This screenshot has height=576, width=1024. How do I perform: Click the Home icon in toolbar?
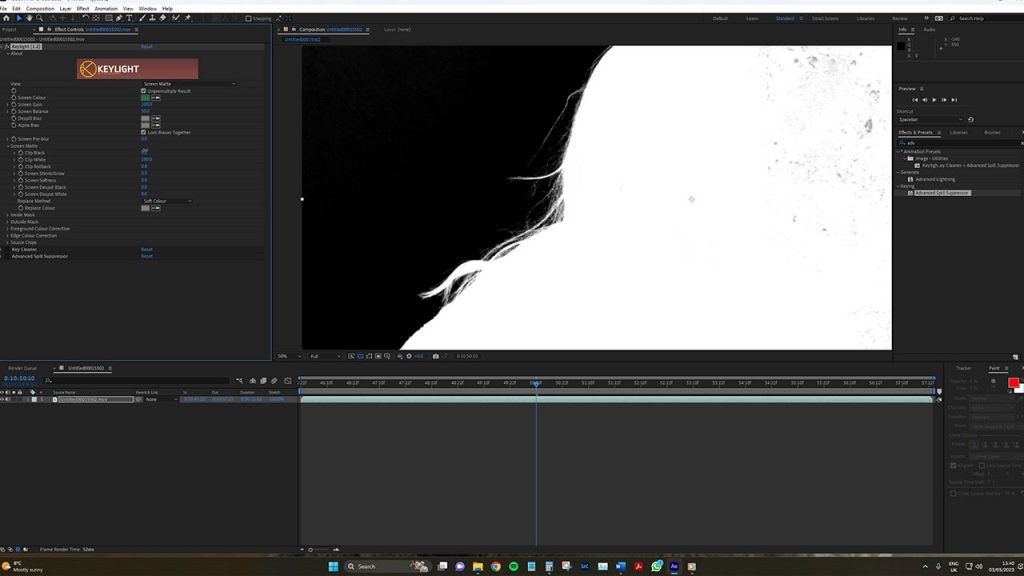click(x=7, y=18)
